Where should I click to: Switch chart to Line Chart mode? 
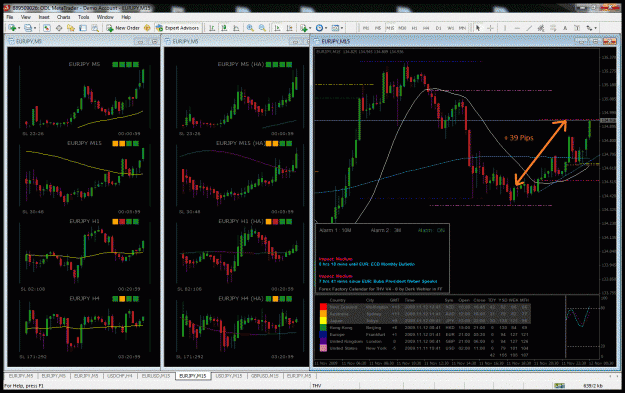point(236,28)
